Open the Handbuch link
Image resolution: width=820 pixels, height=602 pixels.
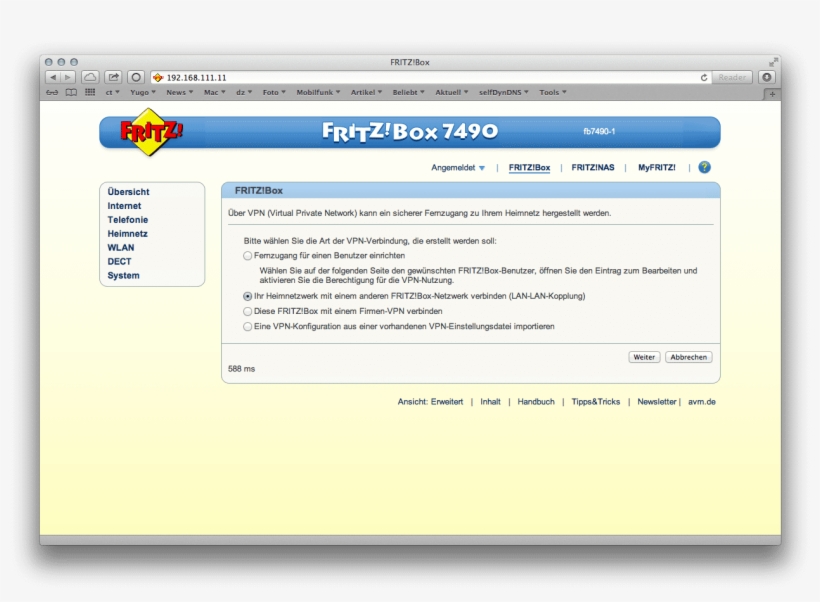[536, 401]
